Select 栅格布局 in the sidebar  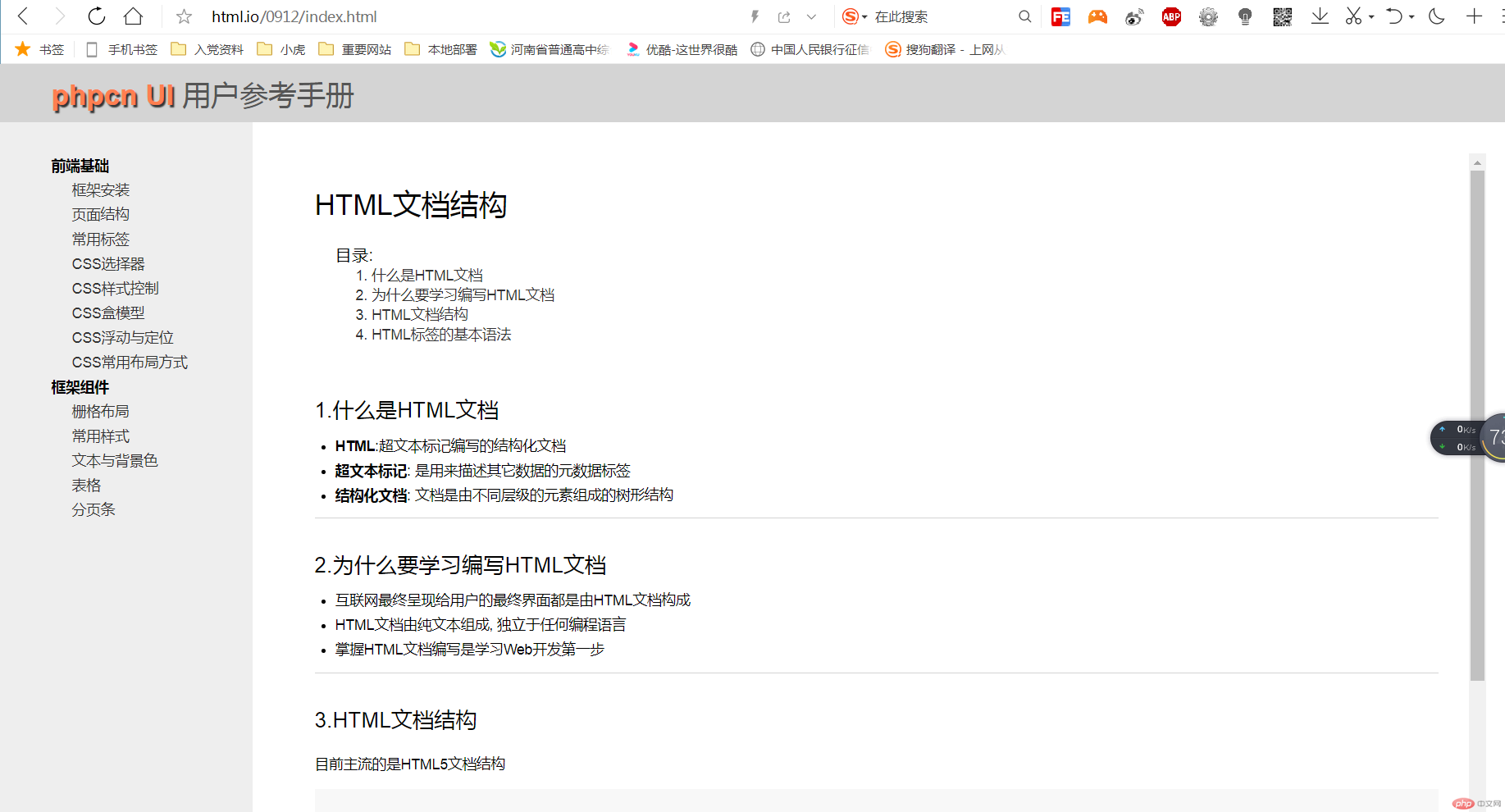101,412
